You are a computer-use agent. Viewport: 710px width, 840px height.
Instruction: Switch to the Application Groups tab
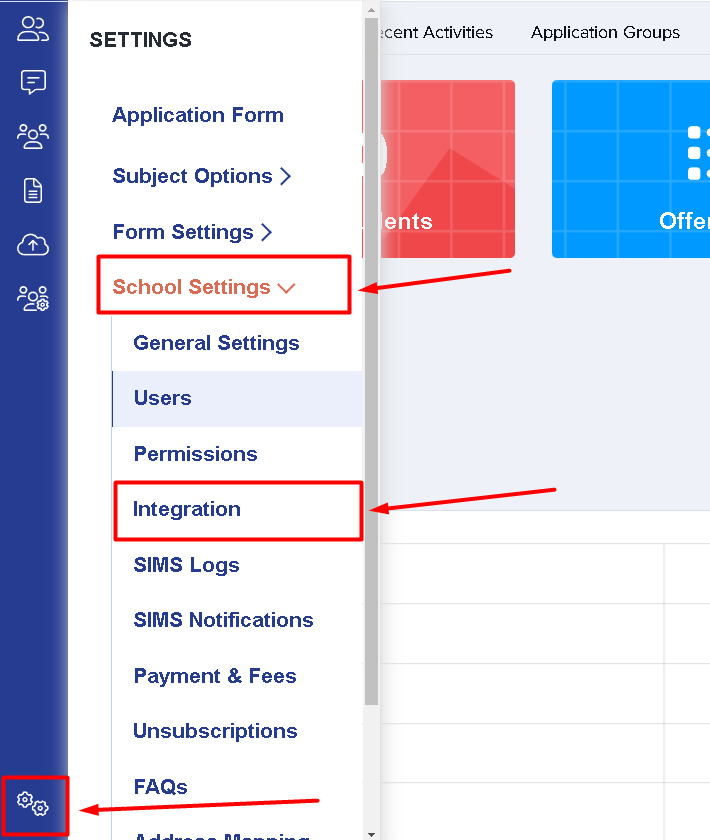[x=605, y=32]
